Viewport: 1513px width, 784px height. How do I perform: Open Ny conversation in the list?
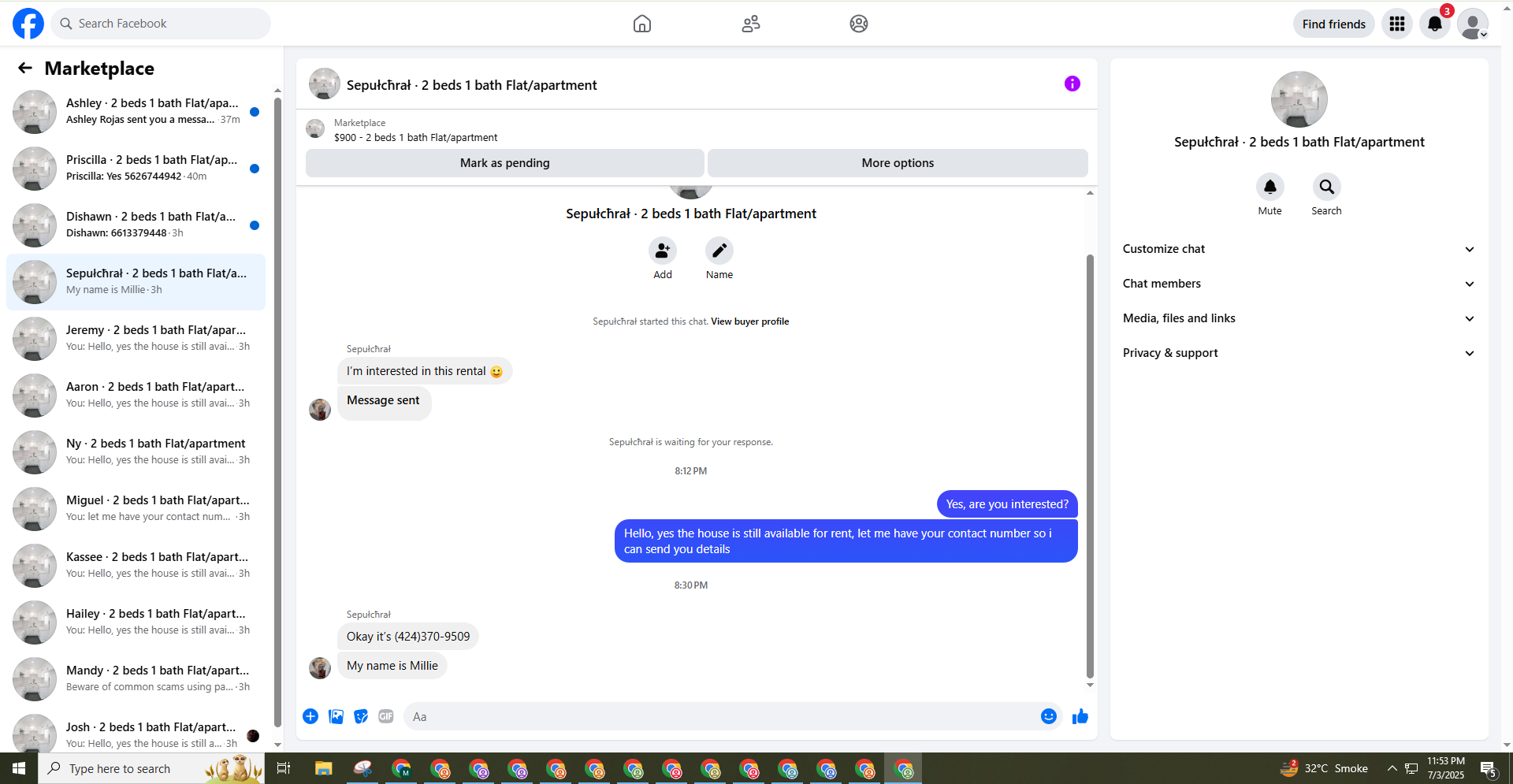(136, 451)
